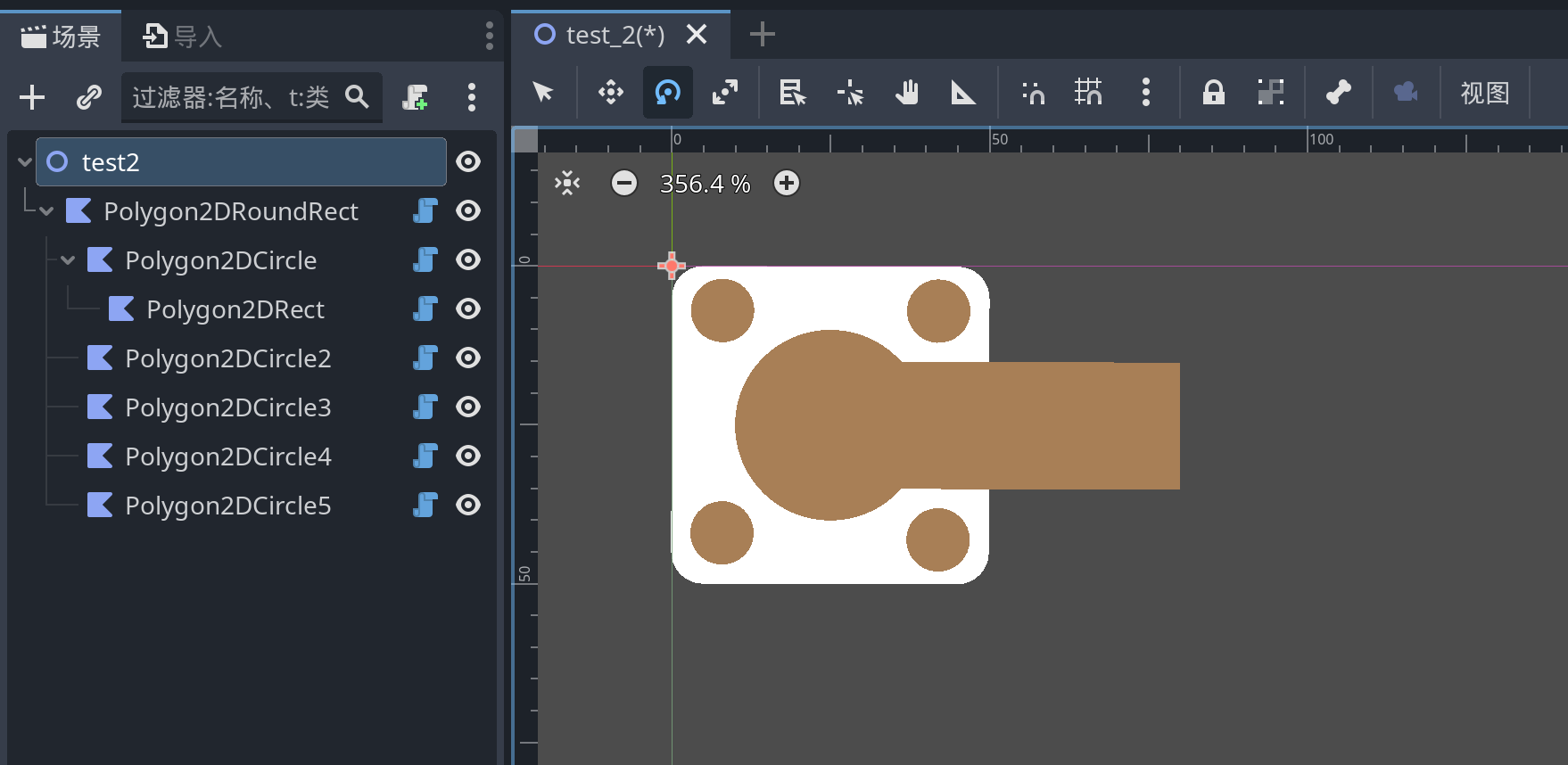Open script attached to Polygon2DCircle4
This screenshot has width=1568, height=765.
[425, 456]
